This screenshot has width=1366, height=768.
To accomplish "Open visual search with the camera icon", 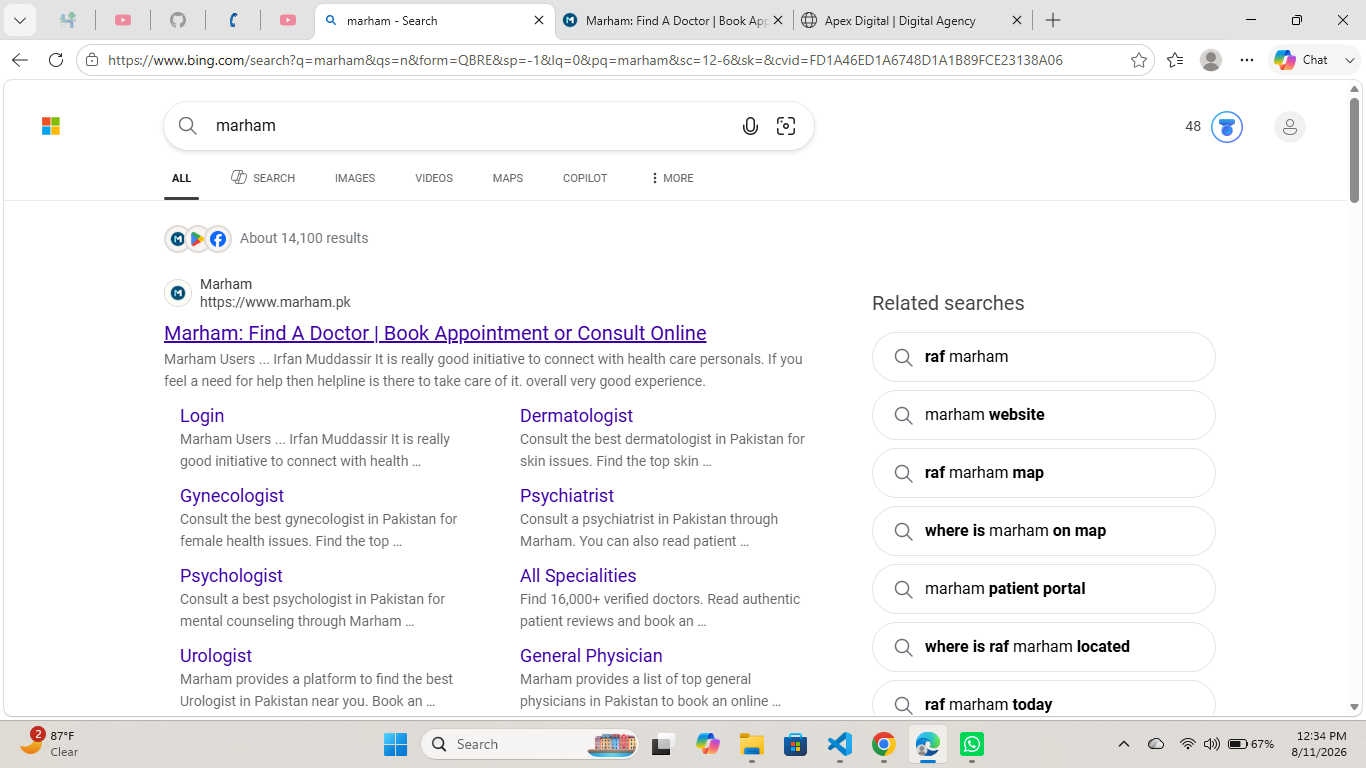I will 786,126.
